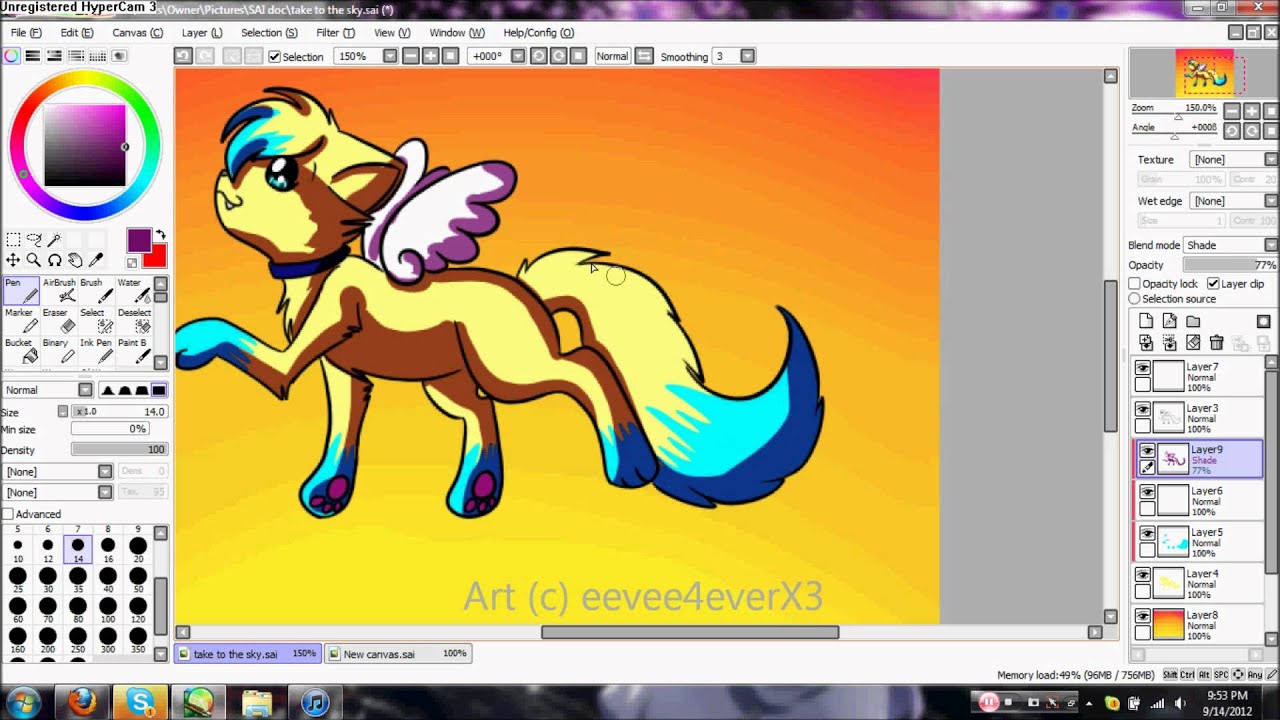The height and width of the screenshot is (720, 1280).
Task: Click the layer Opacity slider
Action: [1230, 265]
